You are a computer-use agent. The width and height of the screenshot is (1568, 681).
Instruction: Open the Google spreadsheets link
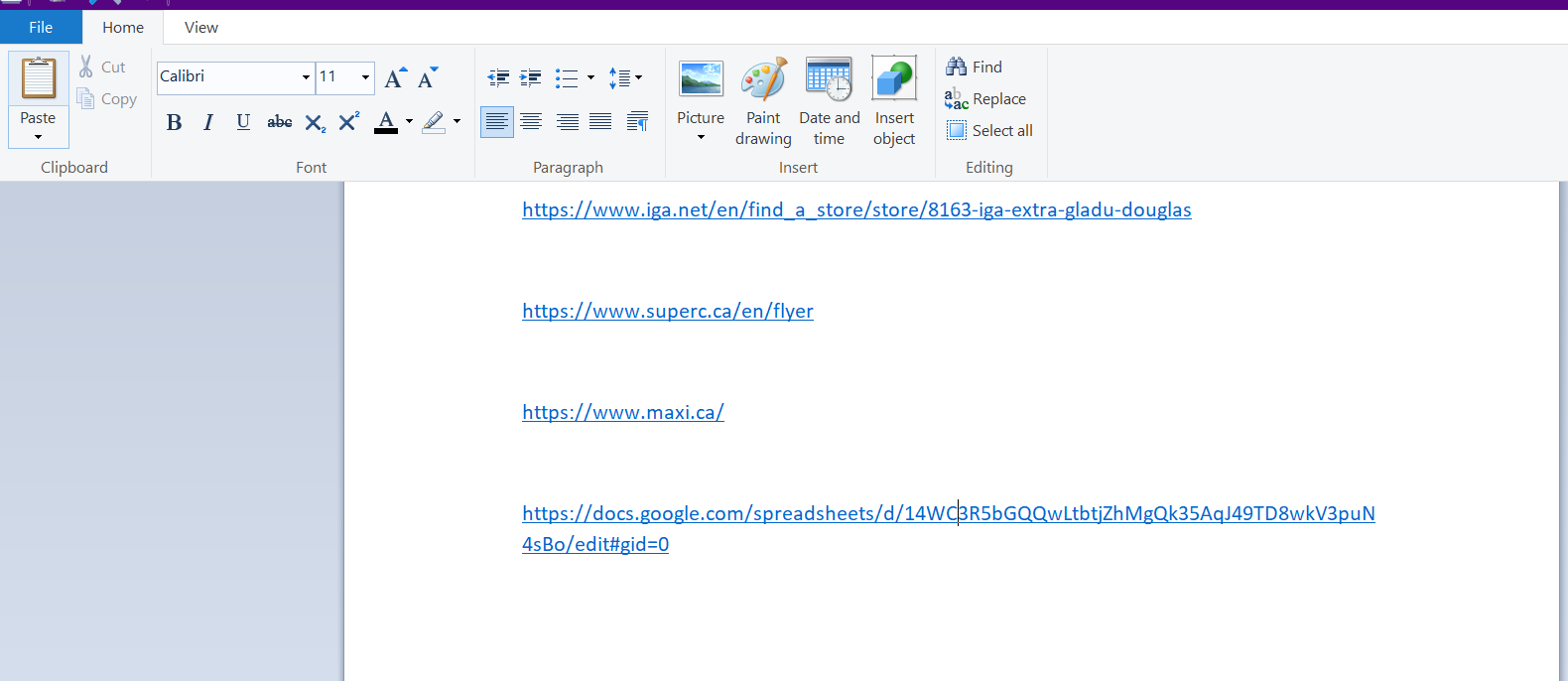point(949,514)
